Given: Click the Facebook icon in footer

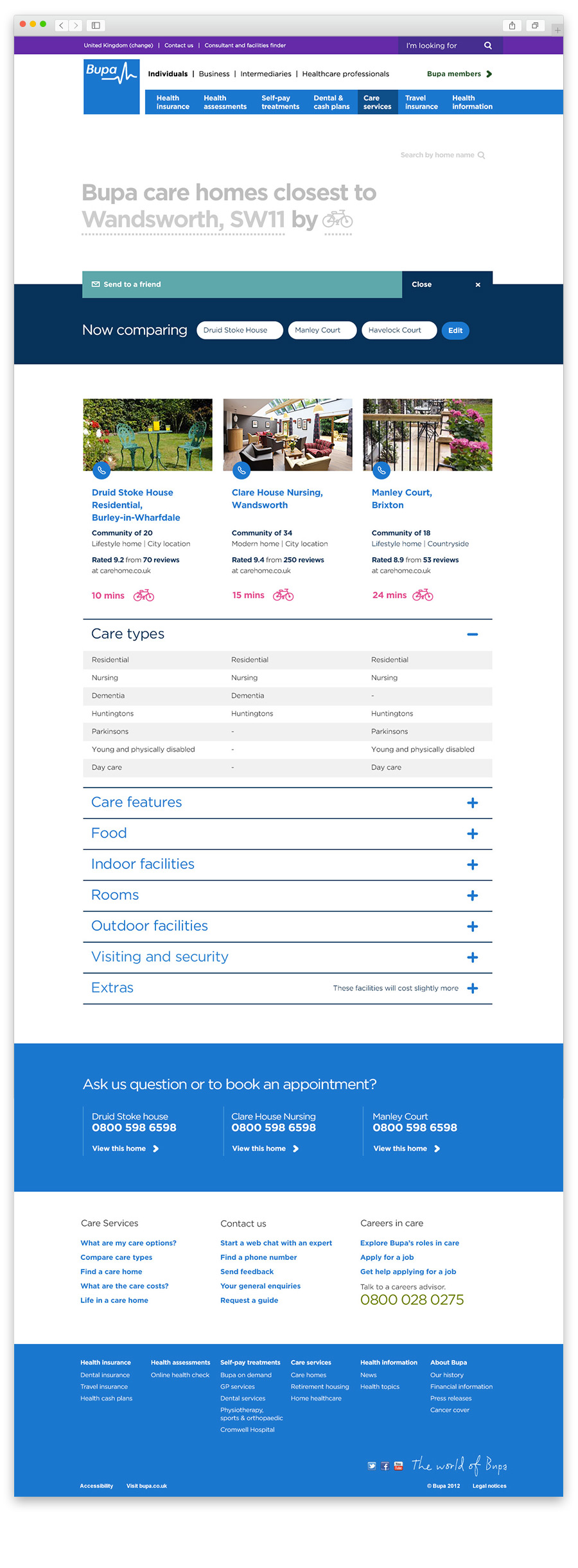Looking at the screenshot, I should (x=385, y=1466).
